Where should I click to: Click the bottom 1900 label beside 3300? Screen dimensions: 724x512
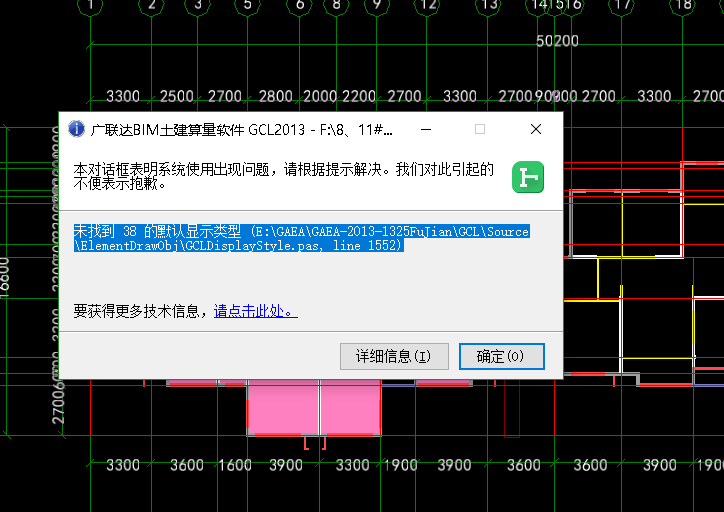point(400,465)
